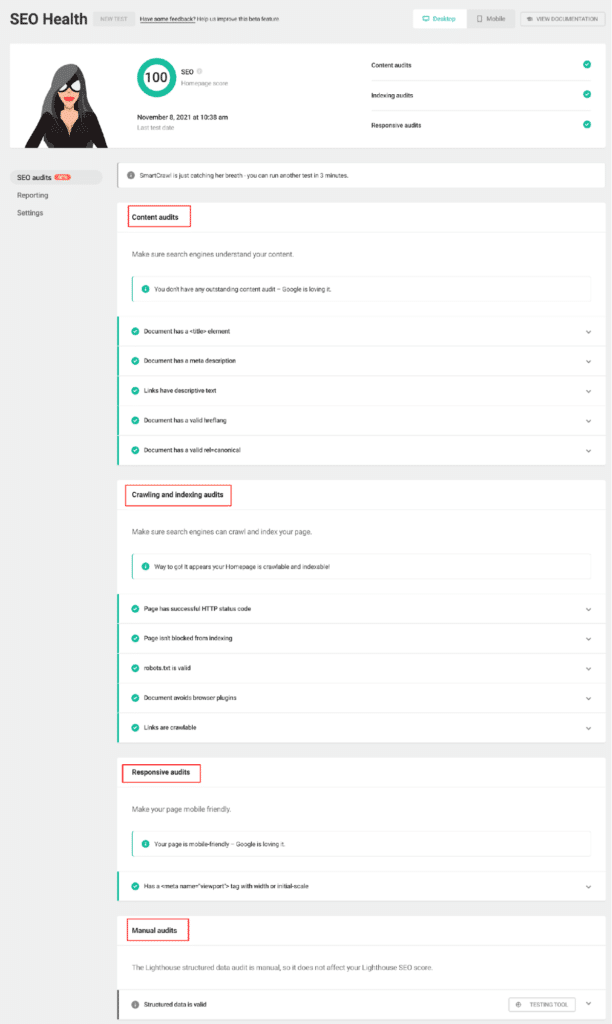Switch to the Mobile tab

[x=491, y=19]
